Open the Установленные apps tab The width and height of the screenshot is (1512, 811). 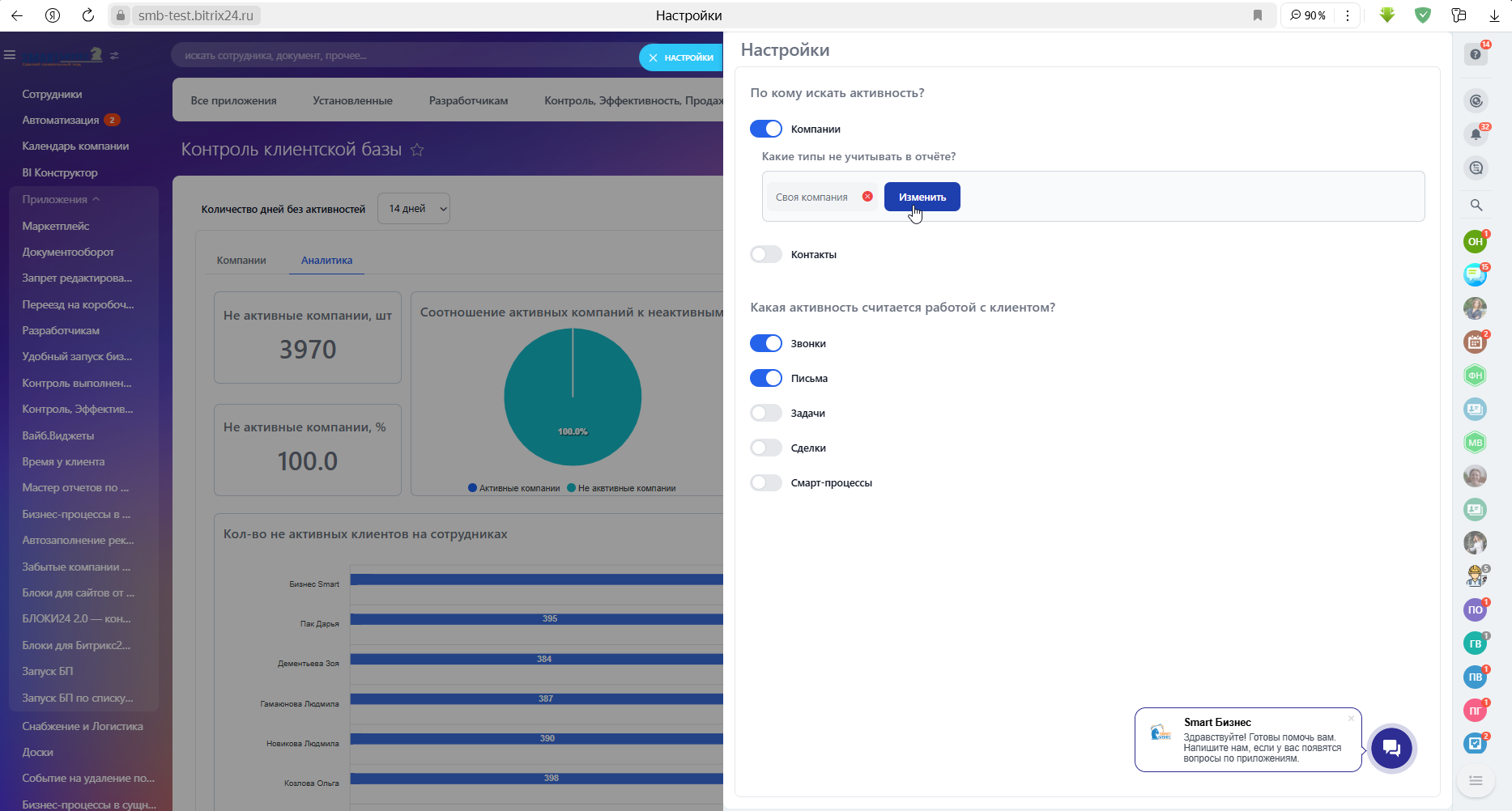(352, 100)
